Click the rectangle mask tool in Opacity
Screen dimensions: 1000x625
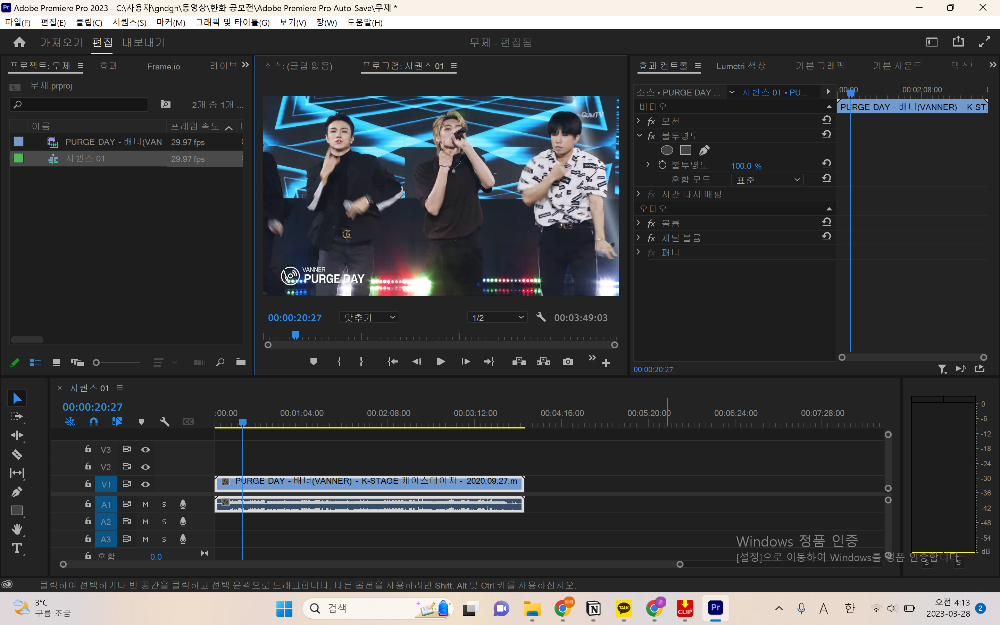pyautogui.click(x=686, y=151)
